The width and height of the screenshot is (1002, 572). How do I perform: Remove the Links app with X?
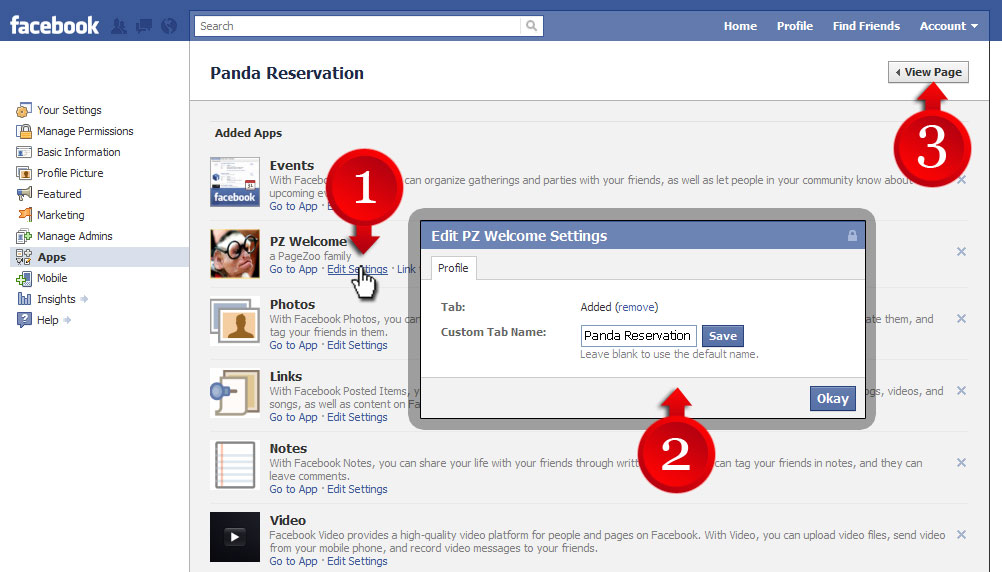pos(961,391)
